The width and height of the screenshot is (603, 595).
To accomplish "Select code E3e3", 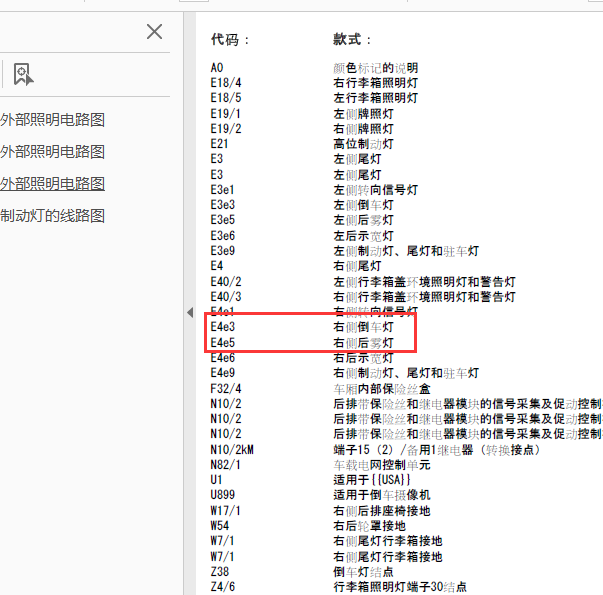I will [222, 205].
